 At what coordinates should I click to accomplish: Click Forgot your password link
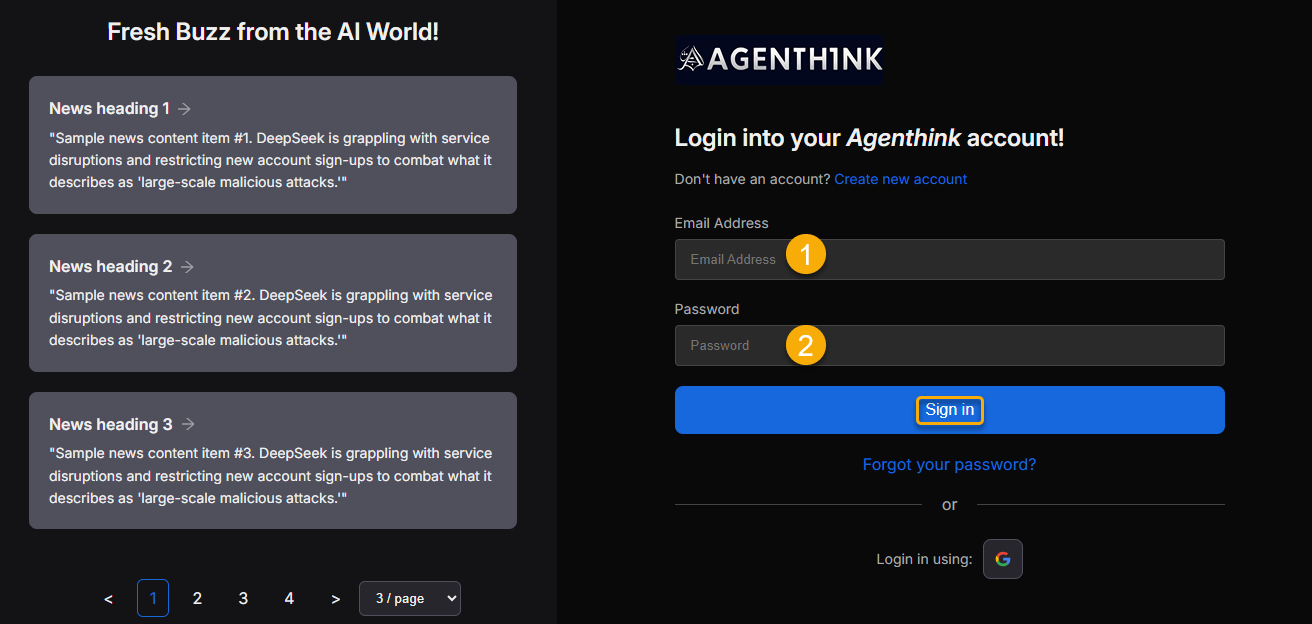point(949,465)
